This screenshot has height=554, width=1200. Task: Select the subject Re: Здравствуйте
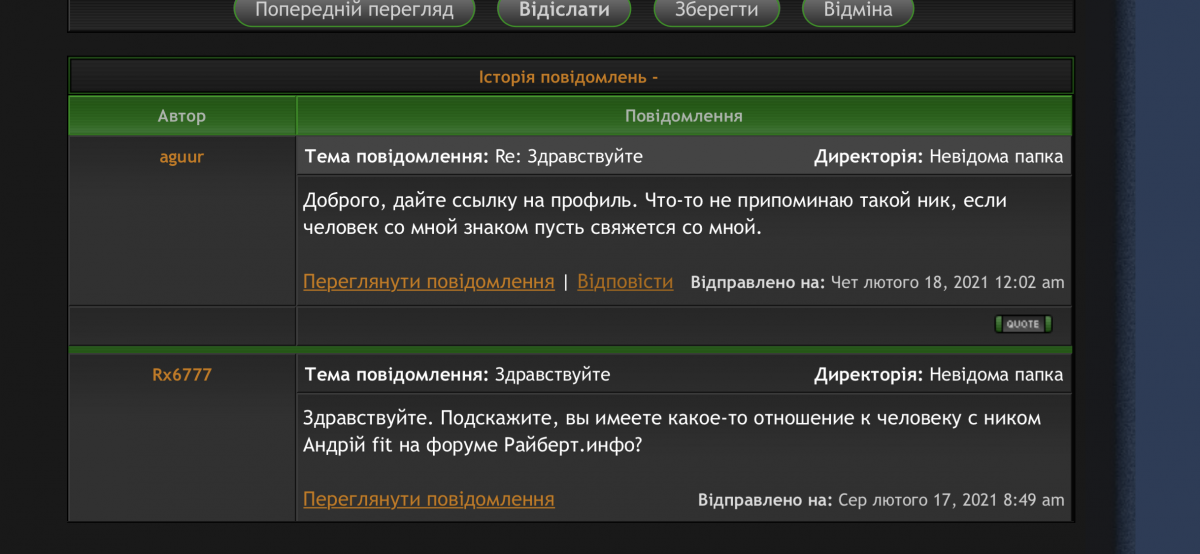[x=569, y=157]
